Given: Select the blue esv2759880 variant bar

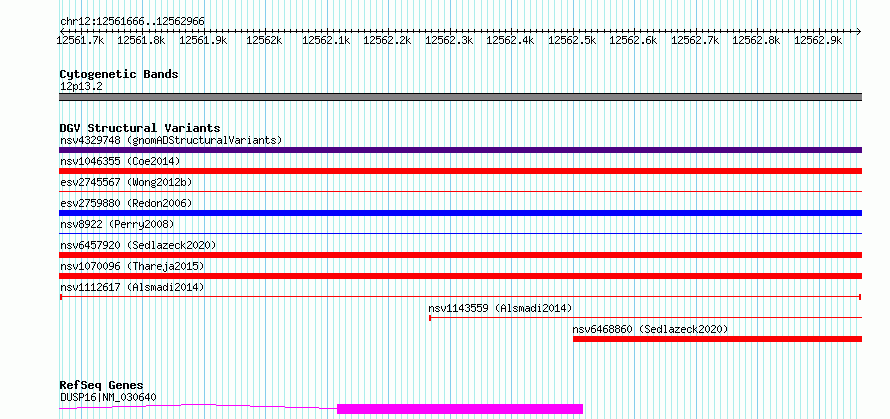Looking at the screenshot, I should 460,213.
